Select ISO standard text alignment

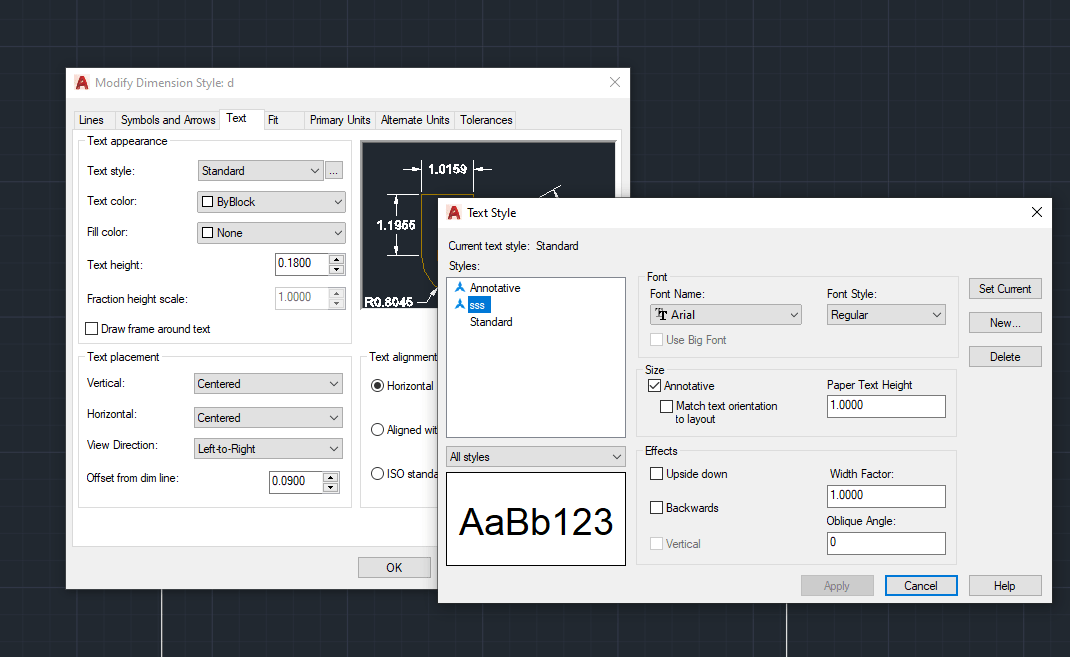(x=377, y=474)
